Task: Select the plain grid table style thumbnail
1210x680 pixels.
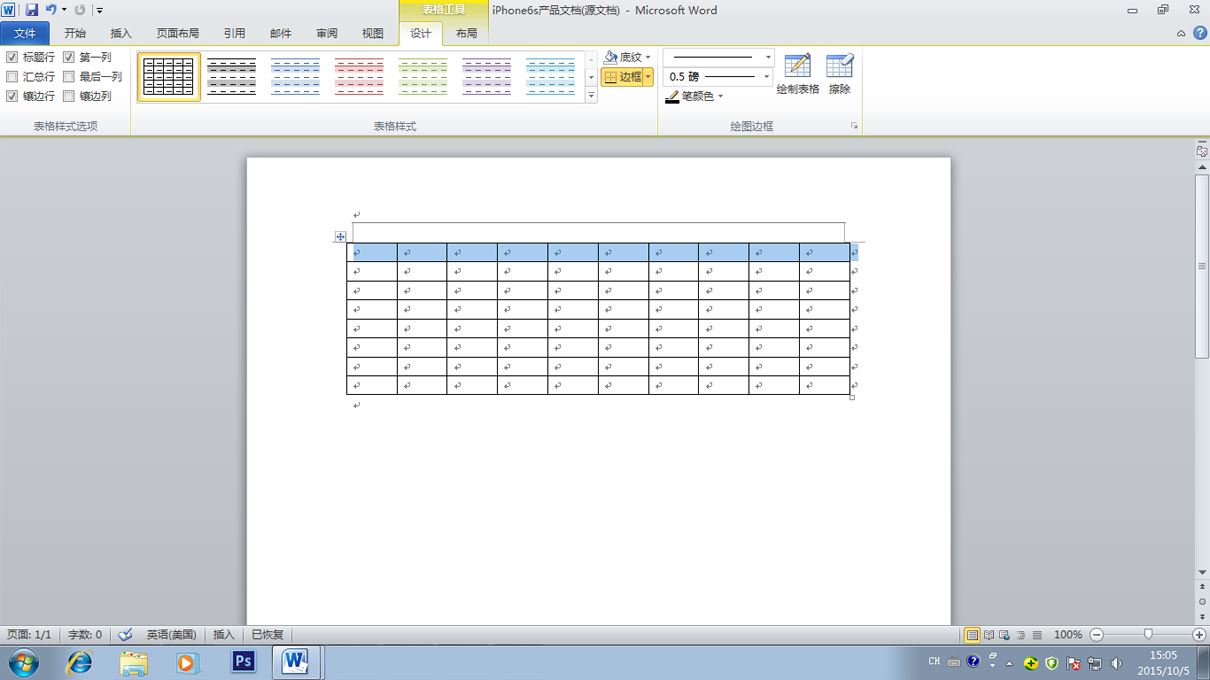Action: 168,77
